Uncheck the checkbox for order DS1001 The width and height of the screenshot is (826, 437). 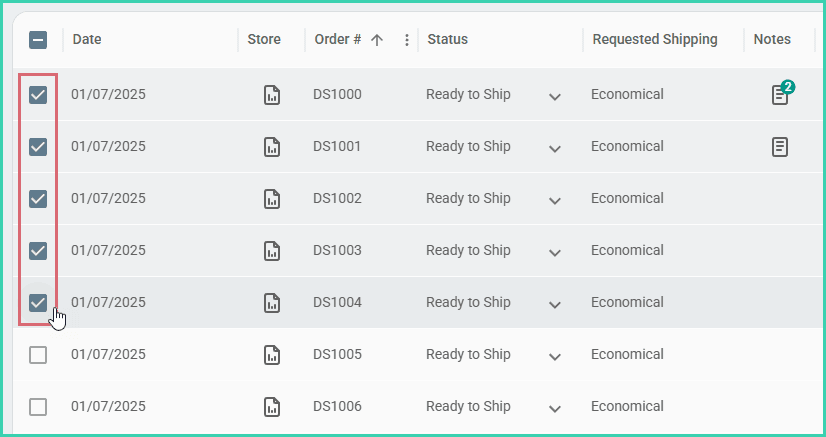coord(38,147)
